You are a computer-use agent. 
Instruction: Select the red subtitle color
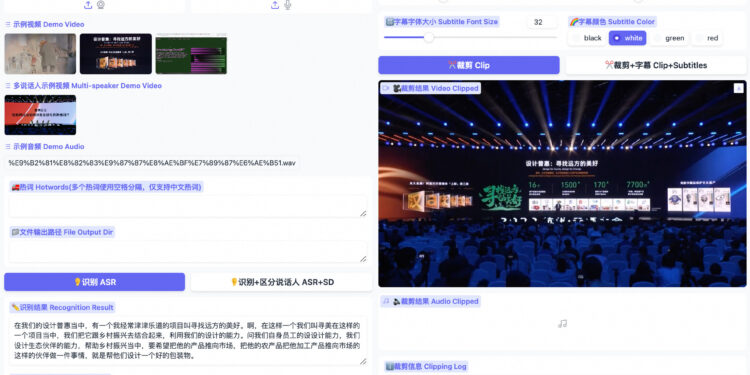click(x=707, y=38)
